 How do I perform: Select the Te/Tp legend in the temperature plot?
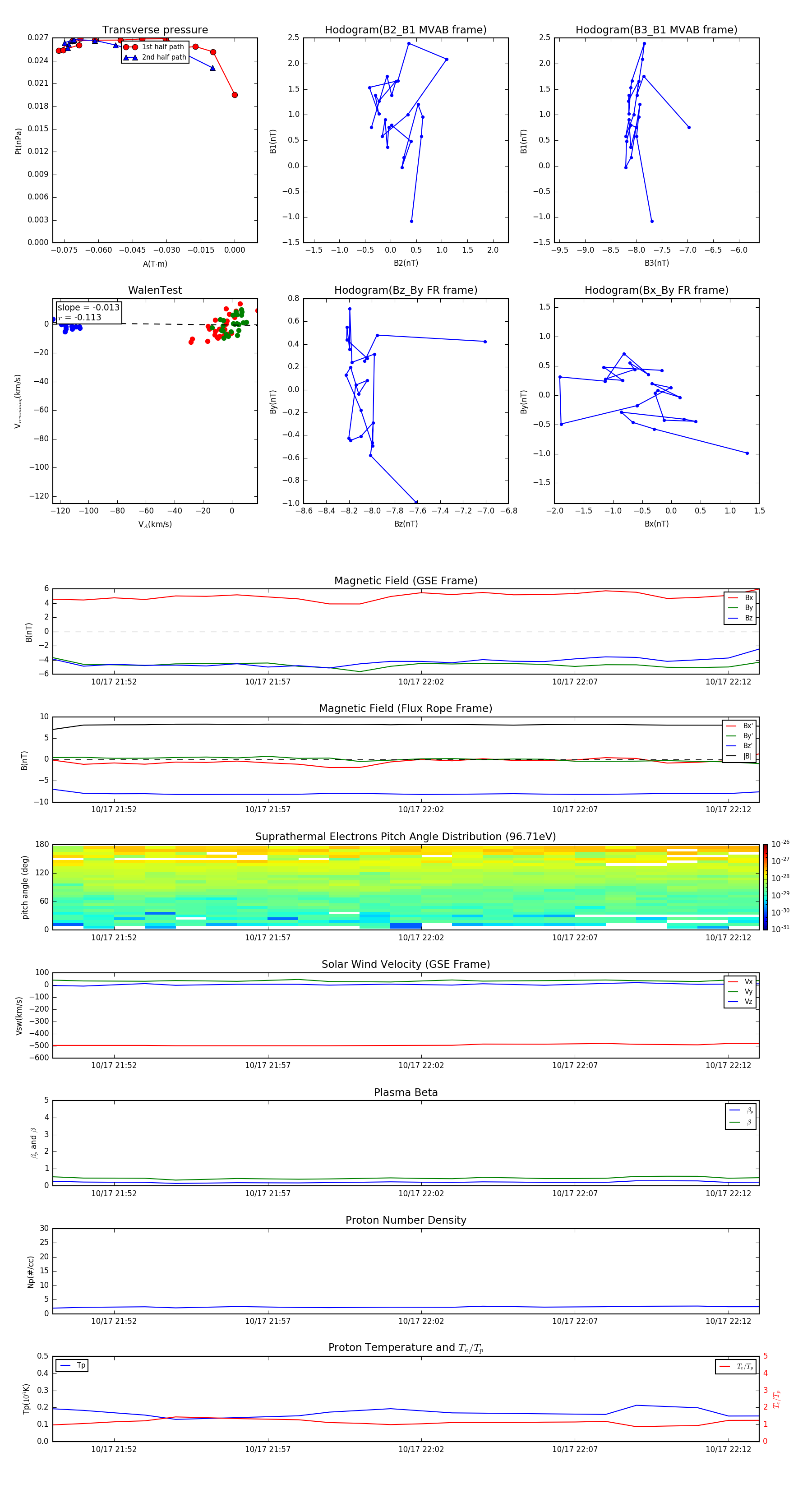pyautogui.click(x=736, y=1366)
